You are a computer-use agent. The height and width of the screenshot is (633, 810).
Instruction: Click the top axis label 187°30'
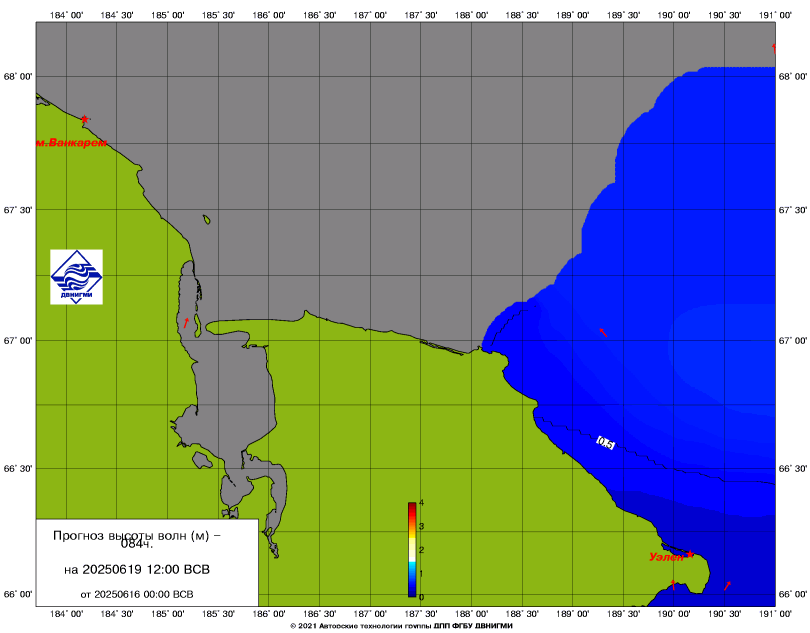[420, 15]
